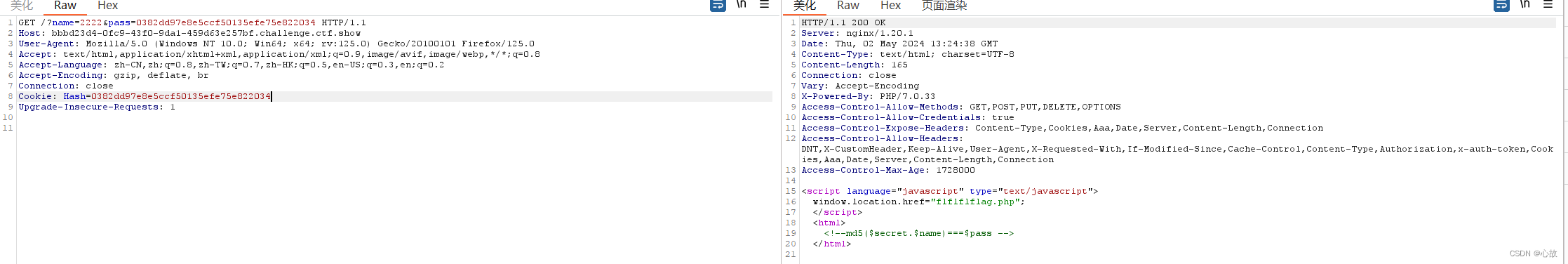Open the response 页面渲染 tab

(x=944, y=6)
